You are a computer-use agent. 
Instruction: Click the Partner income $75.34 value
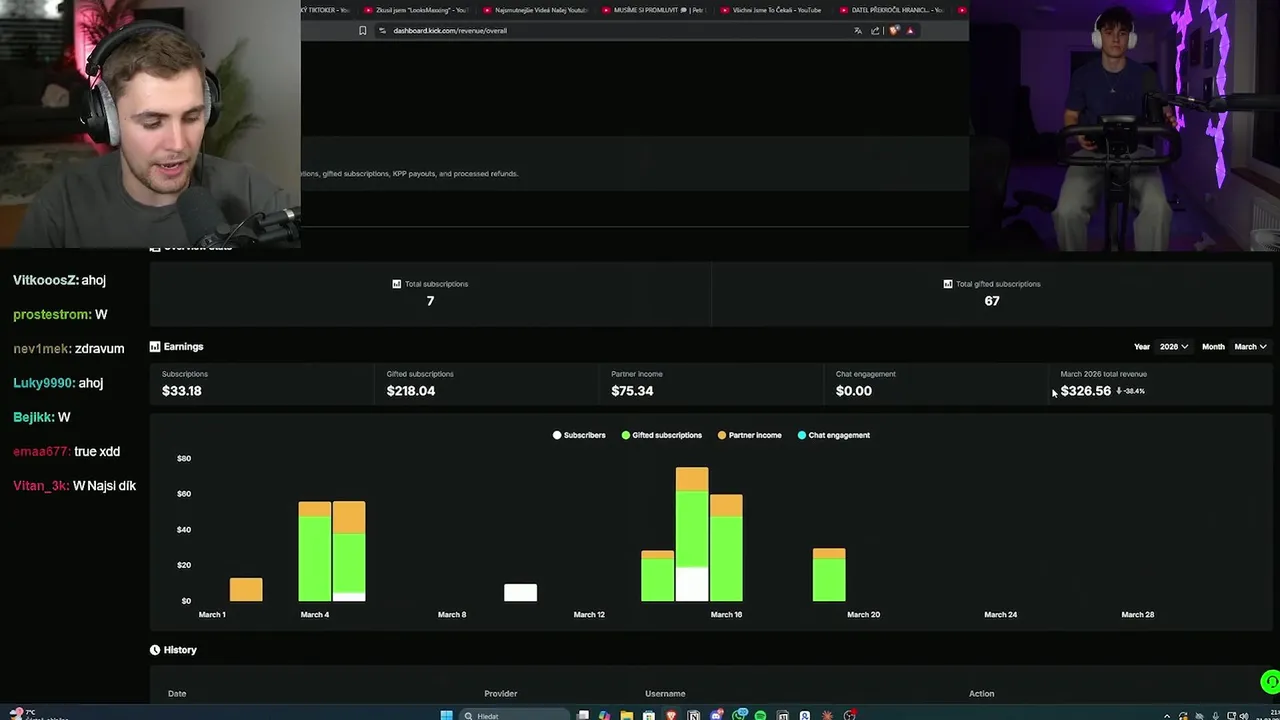632,391
